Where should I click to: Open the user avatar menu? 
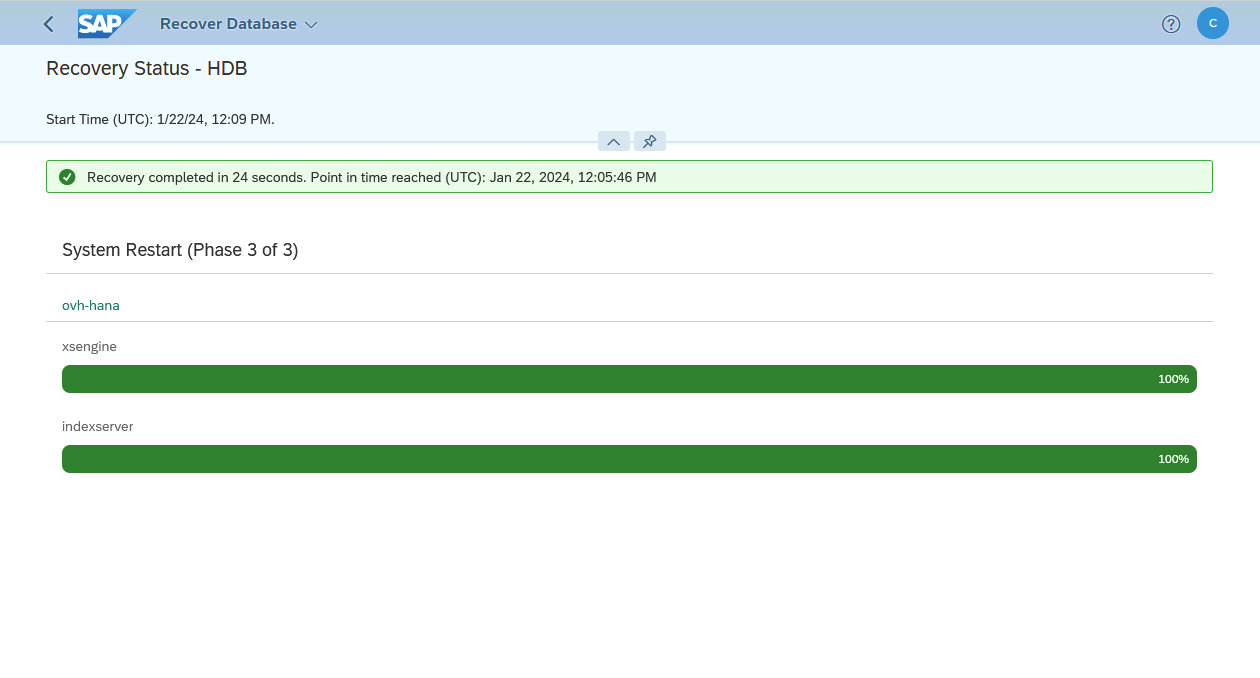[x=1212, y=23]
